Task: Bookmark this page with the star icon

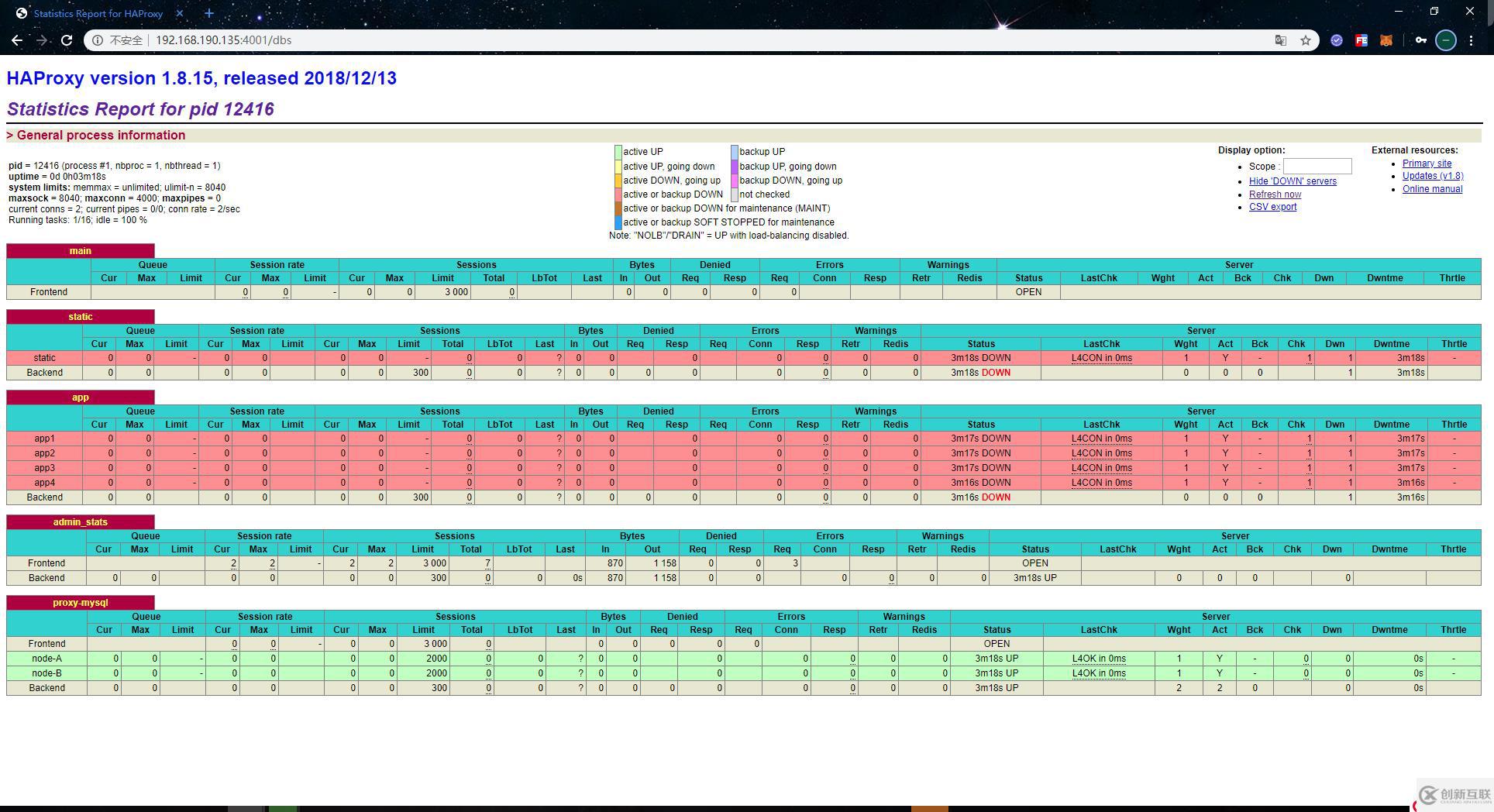Action: [x=1306, y=40]
